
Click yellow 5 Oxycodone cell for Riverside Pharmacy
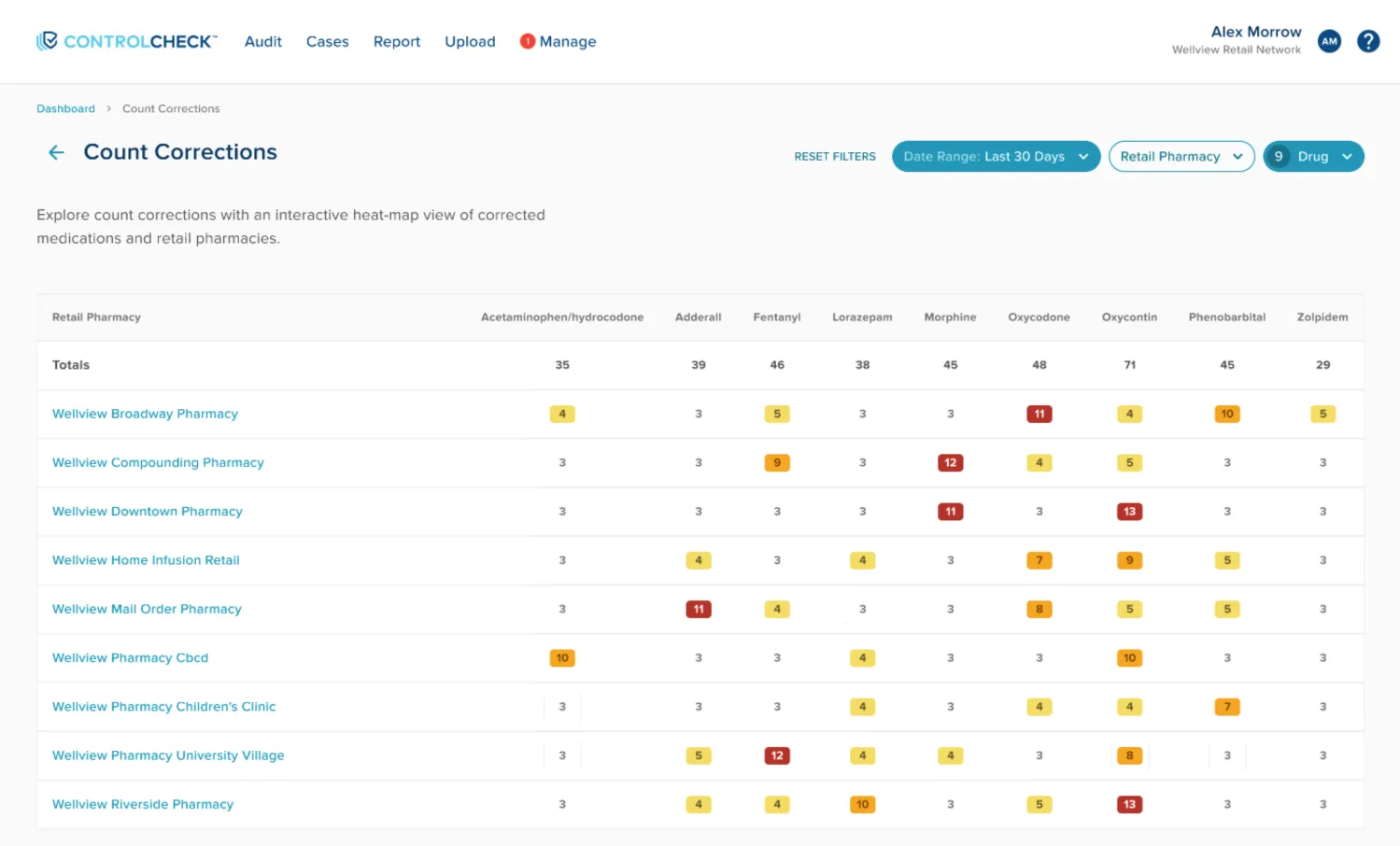1039,804
